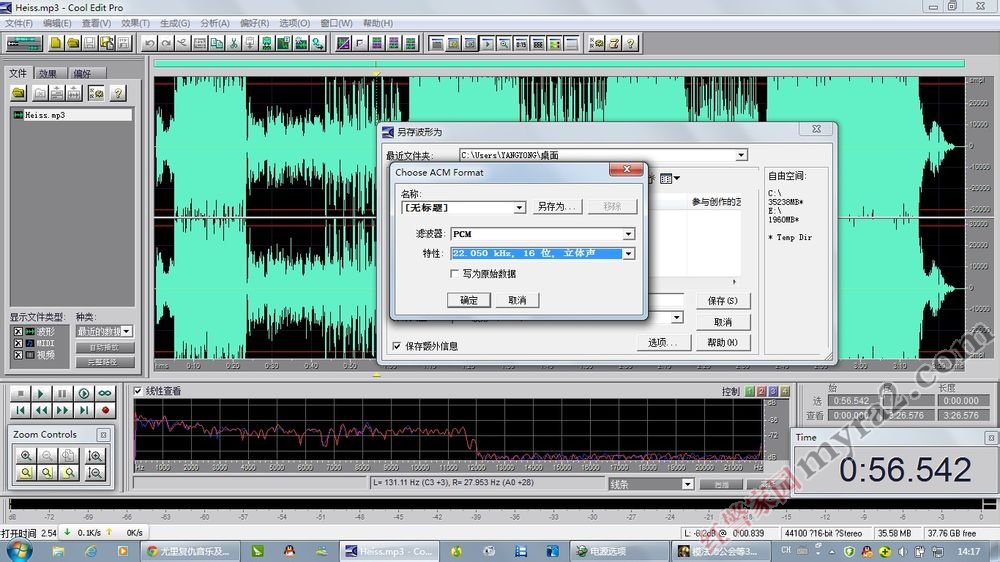Open the 最近的数据 sort dropdown

click(126, 331)
